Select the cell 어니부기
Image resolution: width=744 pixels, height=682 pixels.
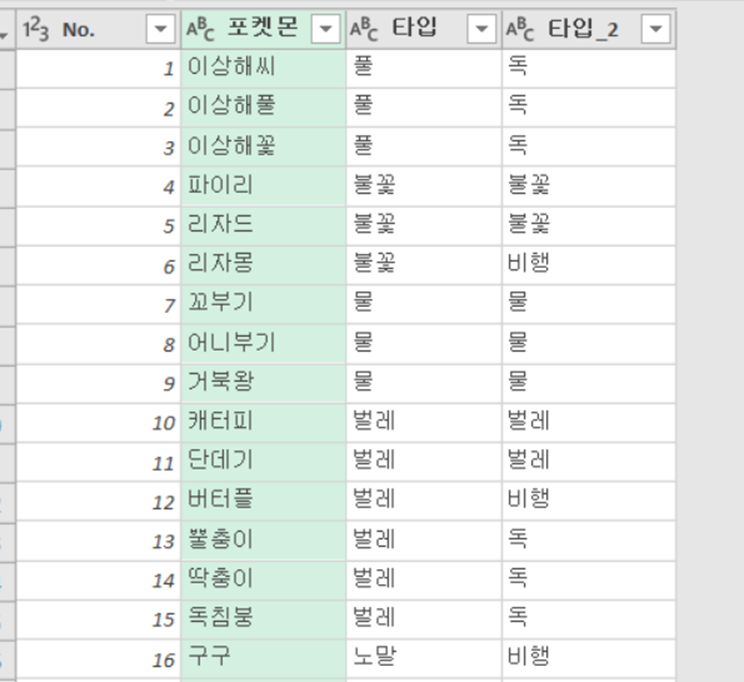(x=263, y=344)
